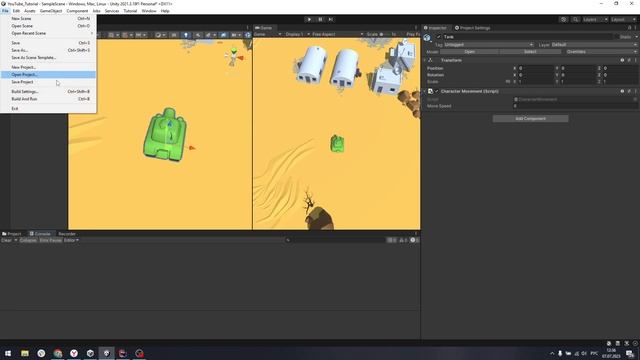
Task: Click the prefab Select button
Action: pos(530,52)
